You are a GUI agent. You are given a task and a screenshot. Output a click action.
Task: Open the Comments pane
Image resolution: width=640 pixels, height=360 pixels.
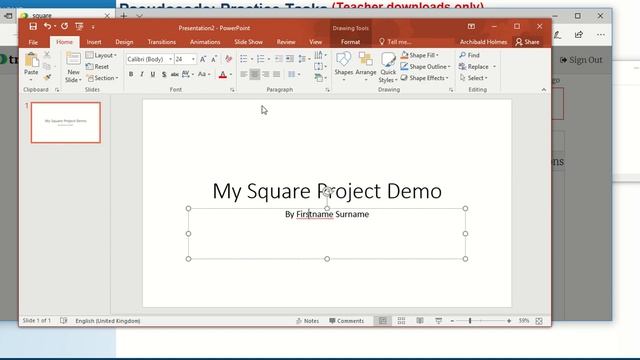click(x=347, y=321)
